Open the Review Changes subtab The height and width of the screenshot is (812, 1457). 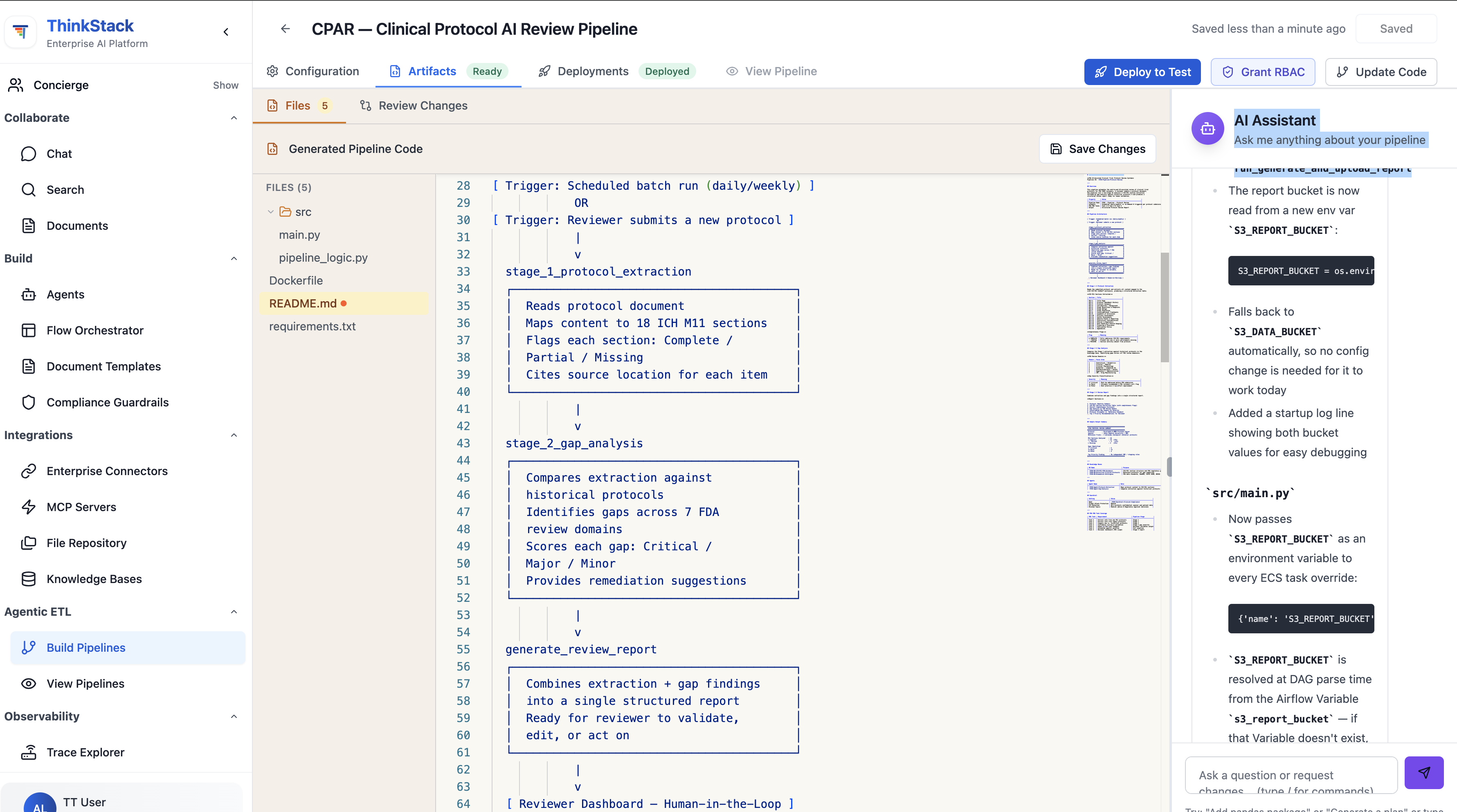(414, 106)
